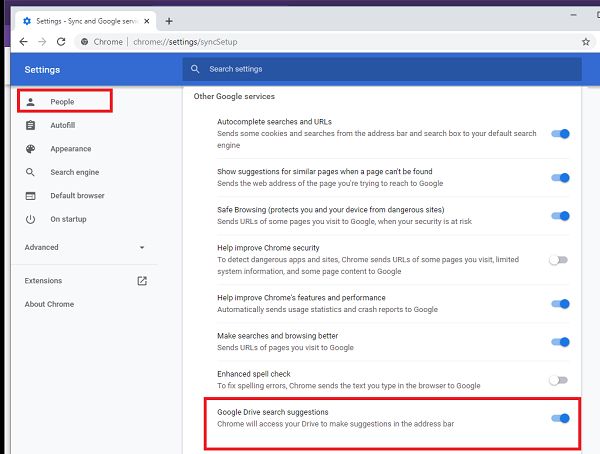This screenshot has height=454, width=600.
Task: Click the Search settings field
Action: (x=380, y=69)
